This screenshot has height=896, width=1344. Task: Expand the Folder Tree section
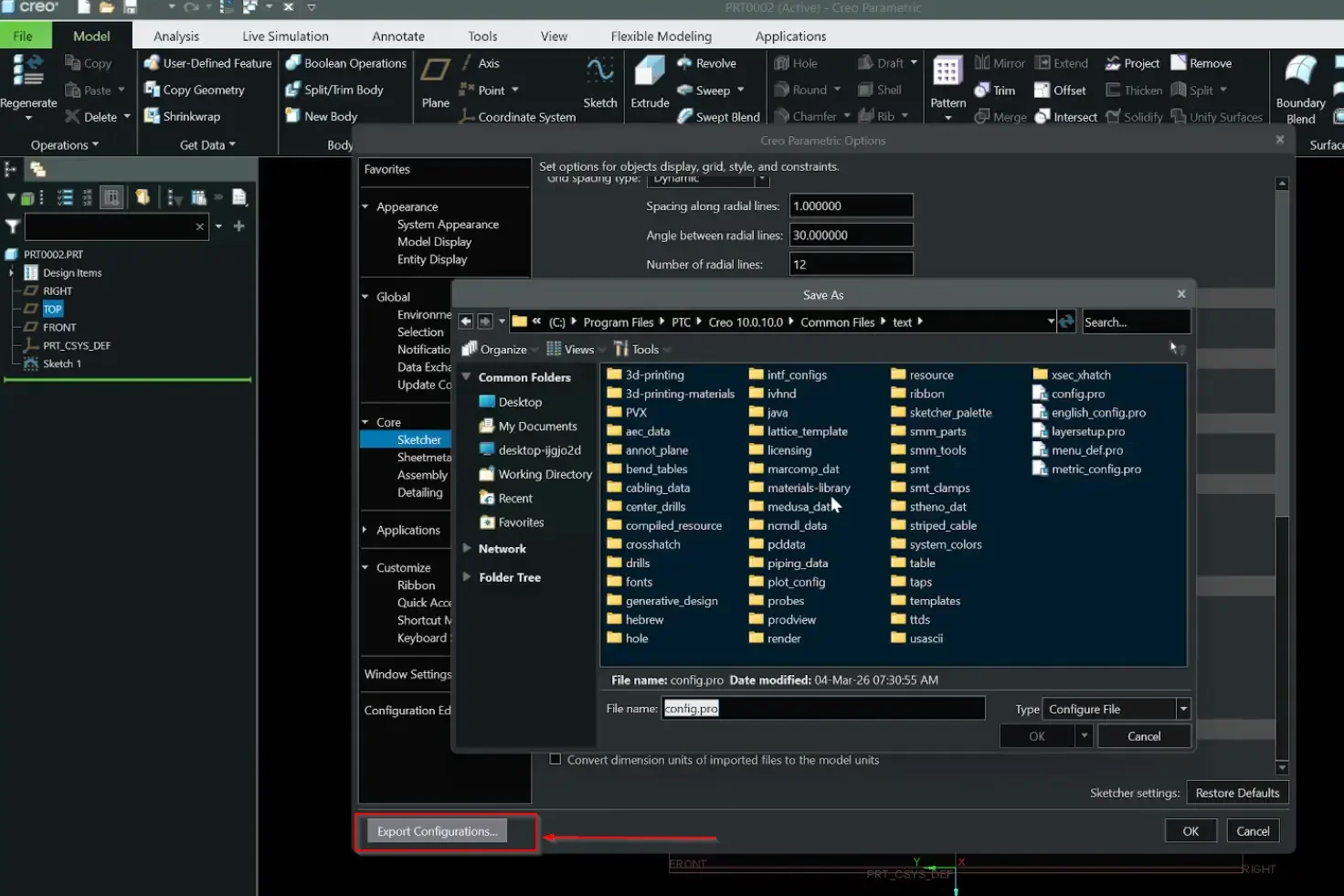pyautogui.click(x=467, y=576)
